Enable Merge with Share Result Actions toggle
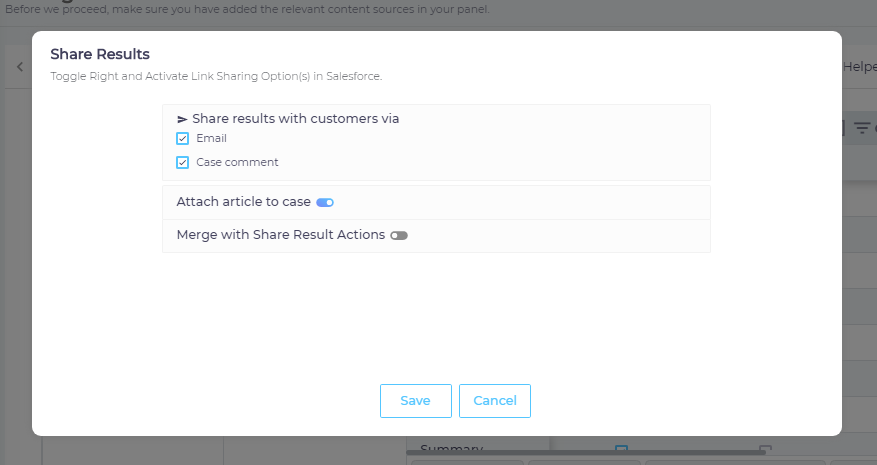Screen dimensions: 877x465 399,236
